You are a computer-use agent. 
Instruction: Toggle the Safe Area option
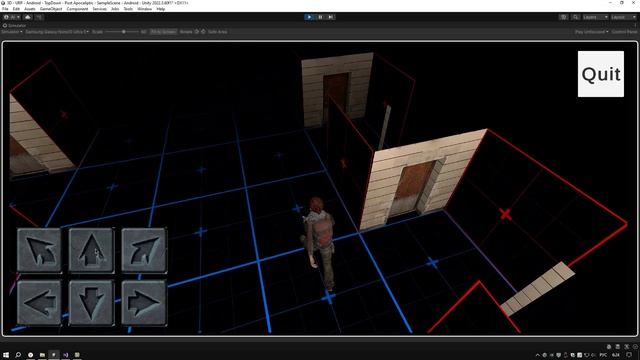pos(218,32)
